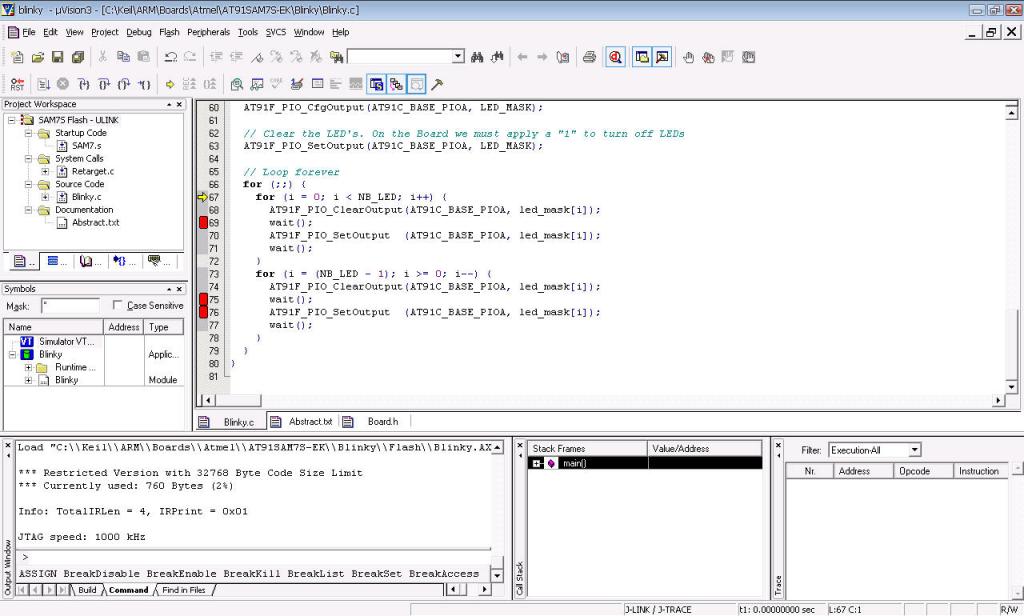Open the Peripherals menu
Image resolution: width=1024 pixels, height=616 pixels.
click(x=208, y=32)
